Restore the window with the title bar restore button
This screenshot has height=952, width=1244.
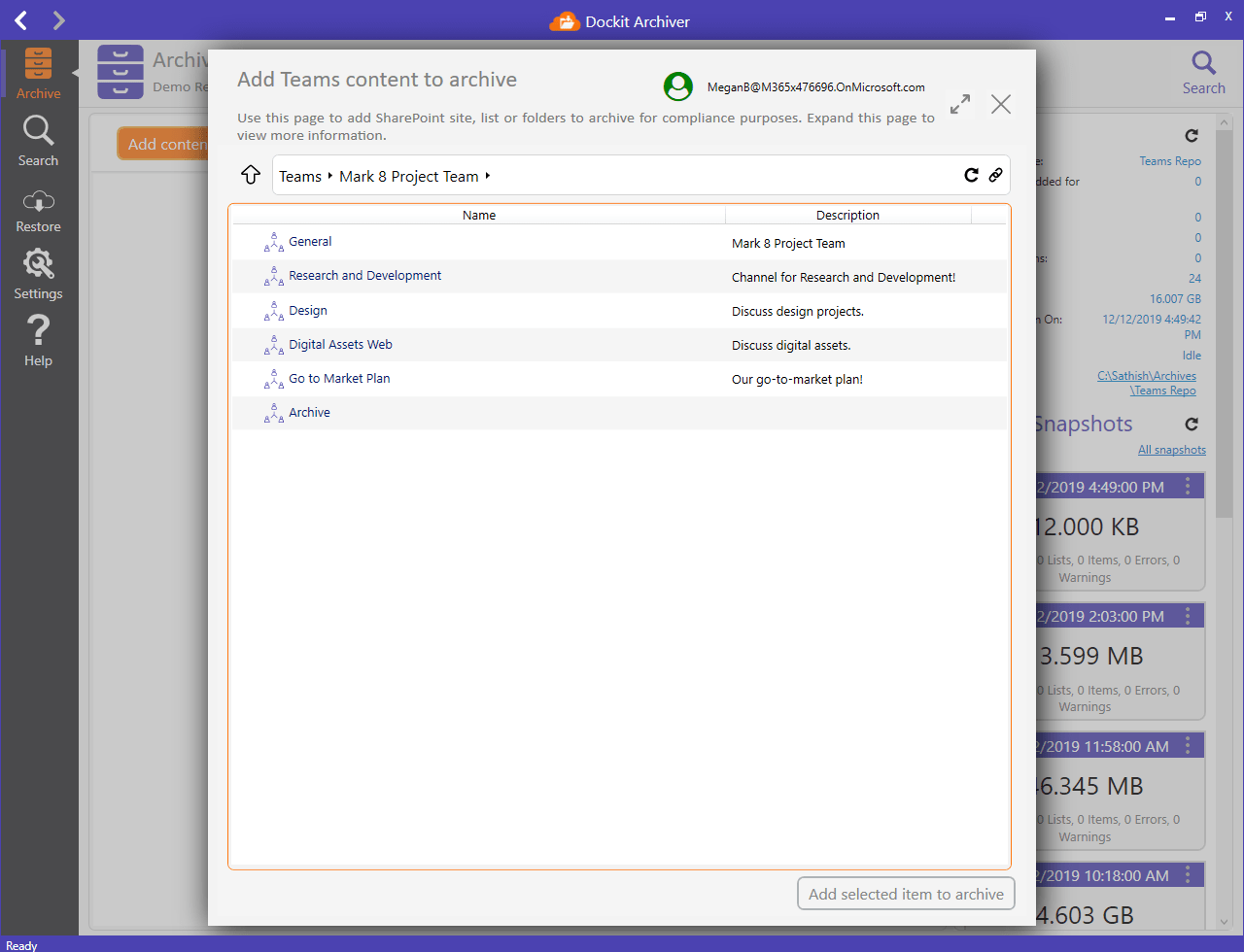[1200, 17]
